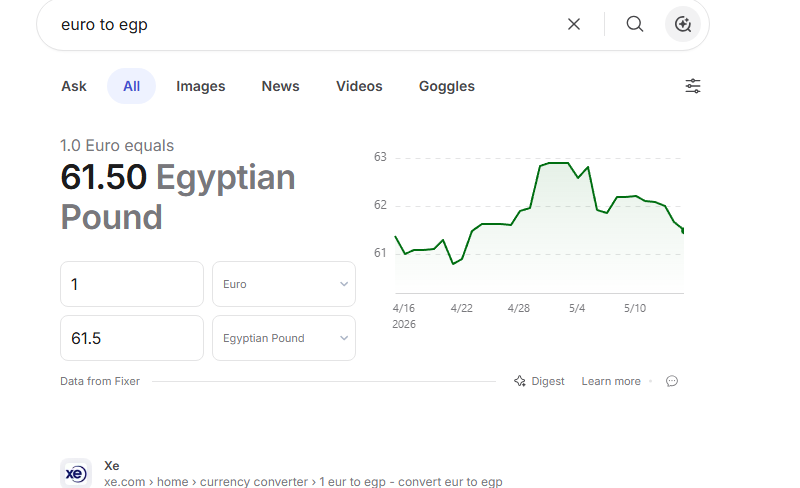
Task: Click the xe.com breadcrumb URL
Action: point(303,481)
